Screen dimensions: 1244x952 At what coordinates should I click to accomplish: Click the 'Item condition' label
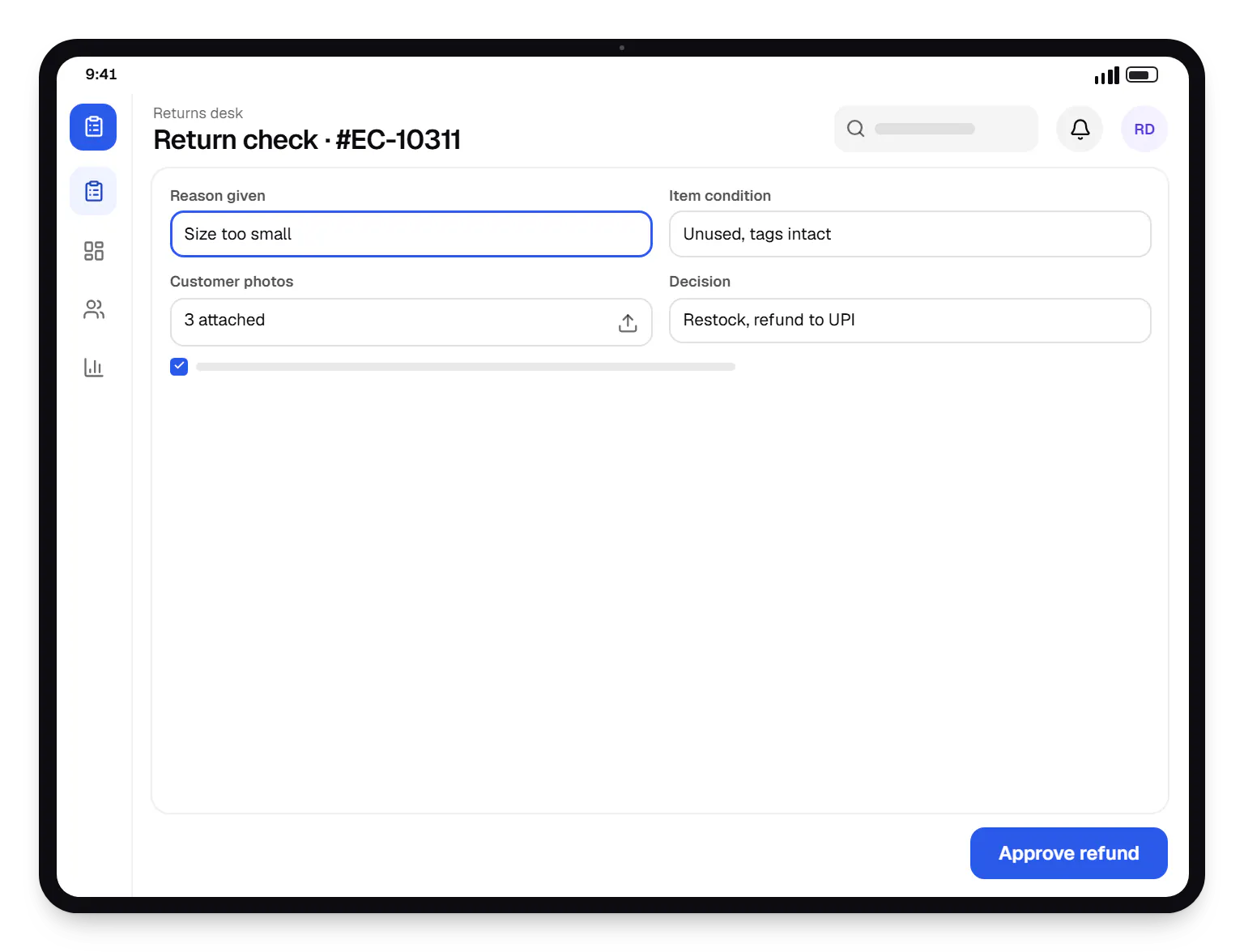coord(720,196)
